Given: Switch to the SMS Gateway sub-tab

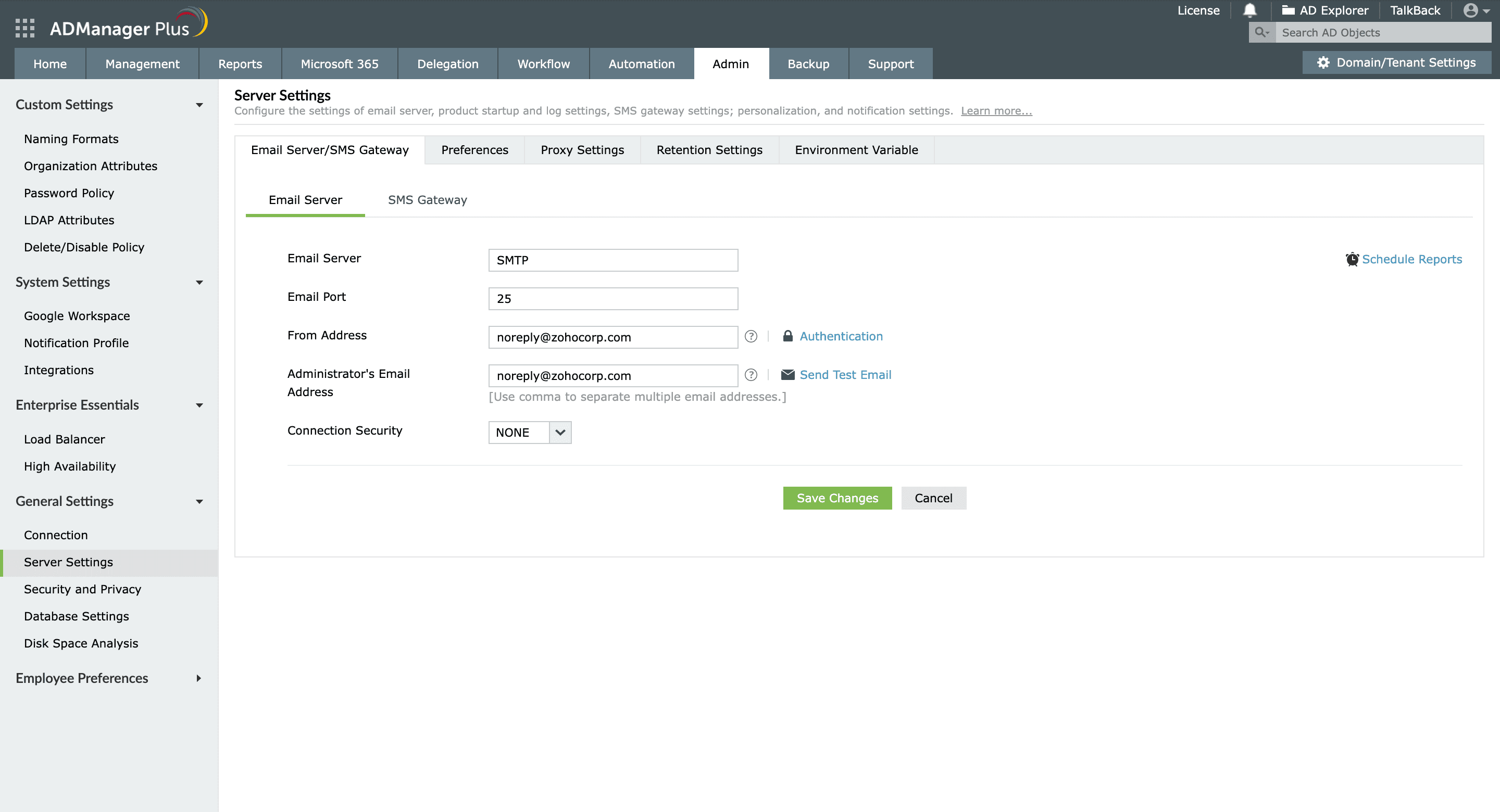Looking at the screenshot, I should (428, 200).
